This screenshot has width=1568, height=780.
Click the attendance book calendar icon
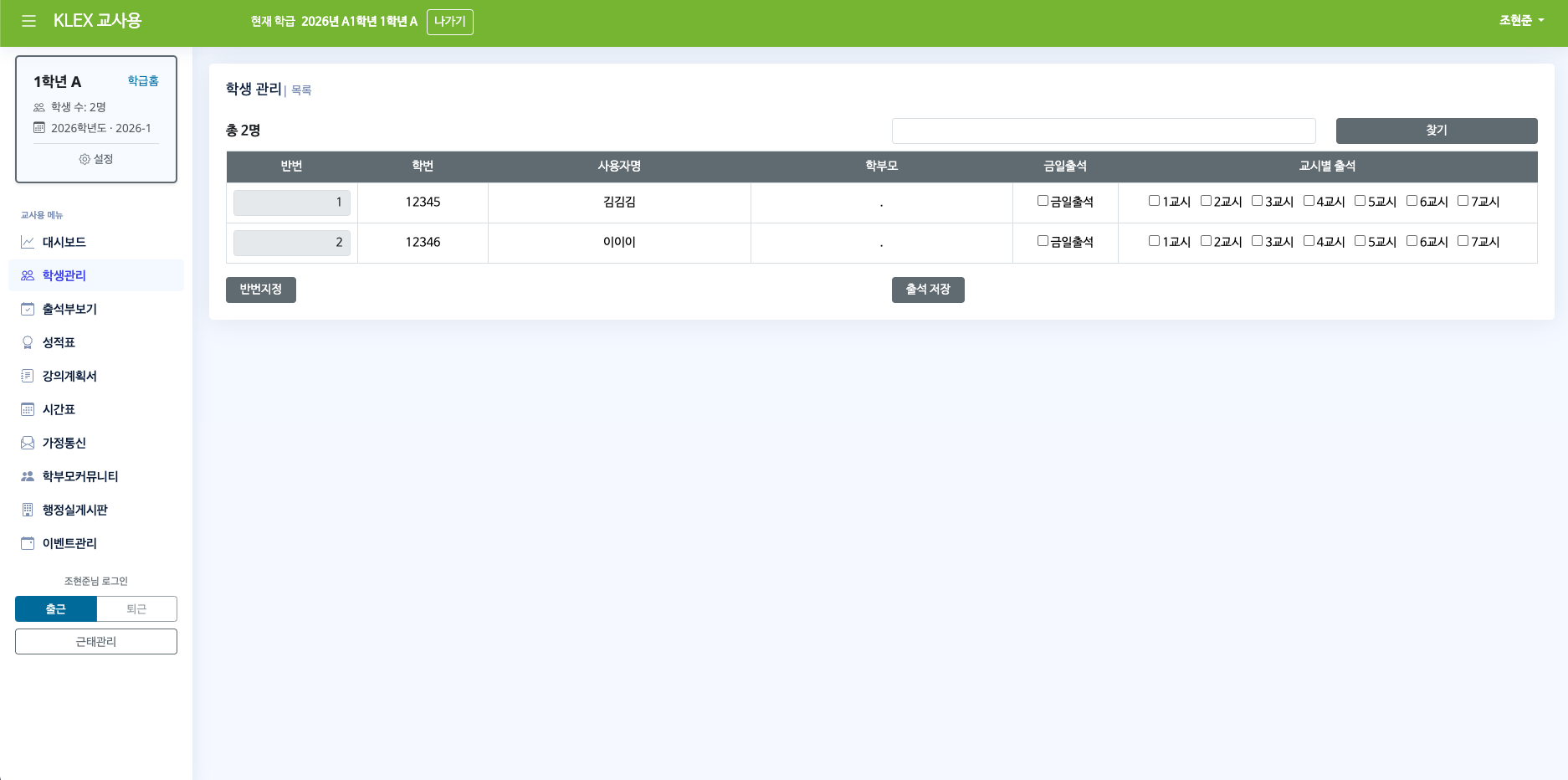tap(28, 309)
